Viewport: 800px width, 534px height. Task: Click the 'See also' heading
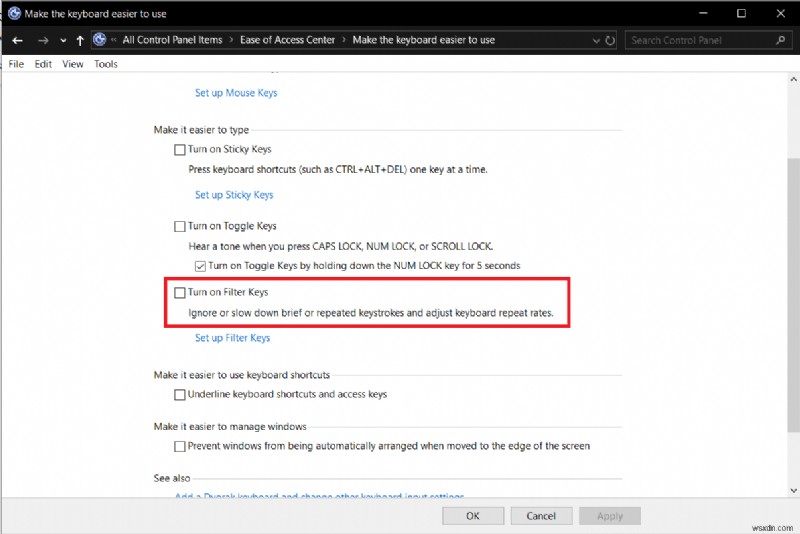click(172, 478)
